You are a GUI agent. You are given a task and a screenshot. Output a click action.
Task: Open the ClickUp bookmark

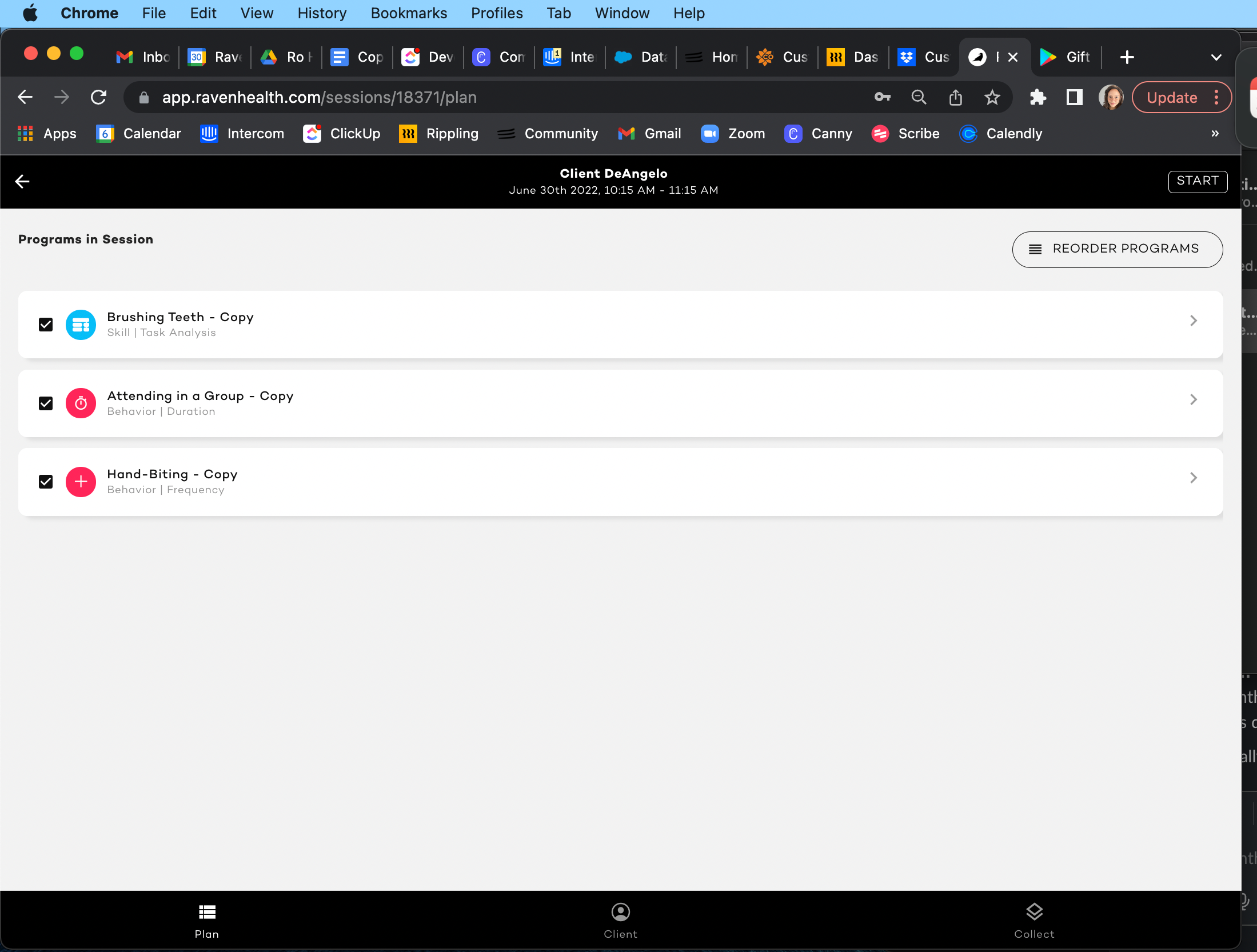[341, 134]
